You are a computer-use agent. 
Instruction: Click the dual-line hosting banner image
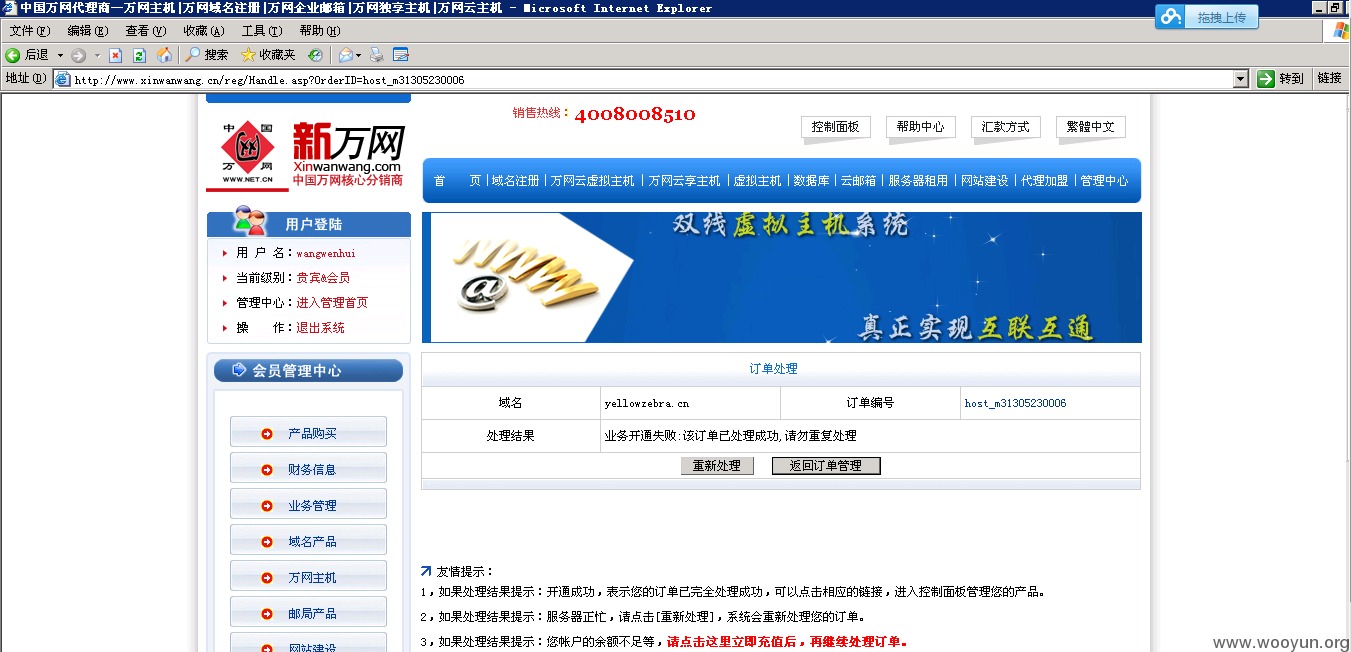click(x=781, y=278)
